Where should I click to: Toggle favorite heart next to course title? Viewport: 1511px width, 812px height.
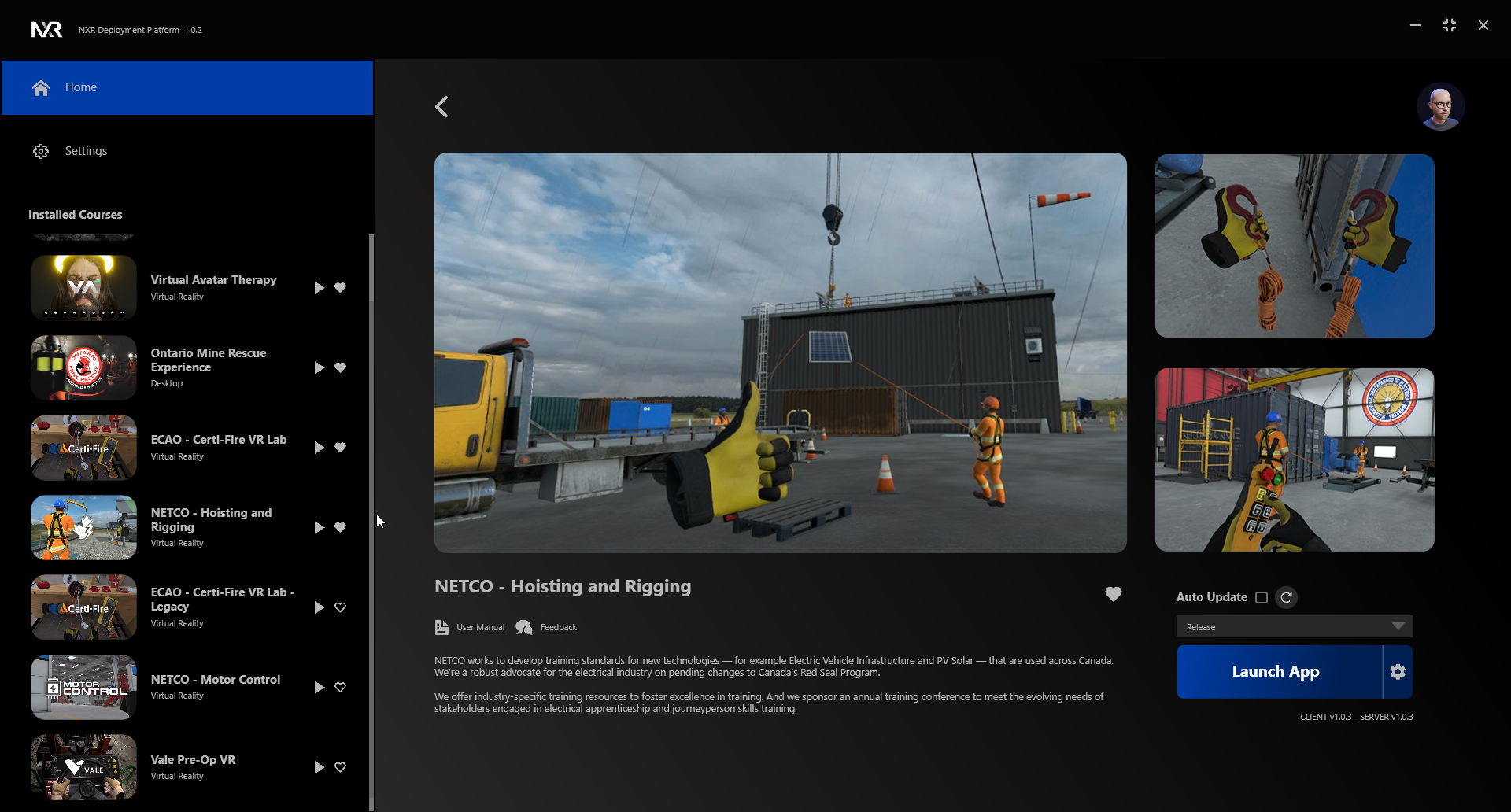point(1113,594)
